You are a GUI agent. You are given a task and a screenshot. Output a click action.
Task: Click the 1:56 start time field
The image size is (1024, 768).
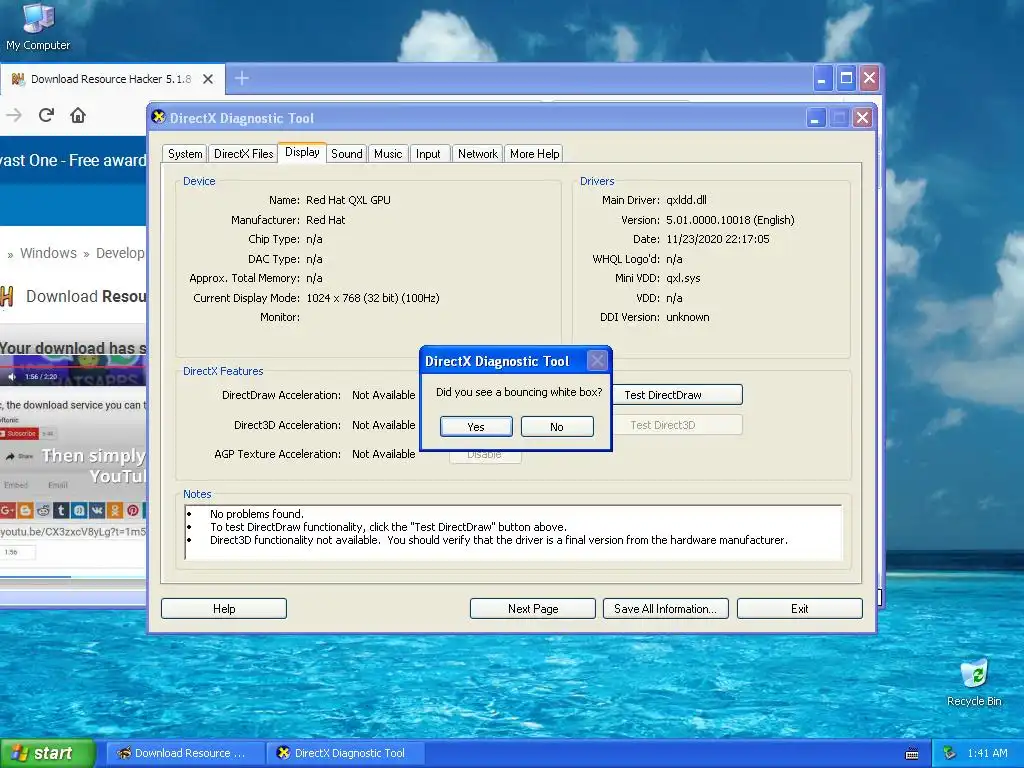[x=17, y=552]
